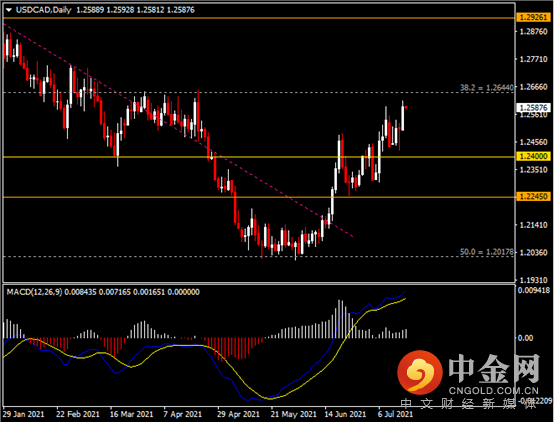
Task: Click the CNGOLD.COM.CN website text
Action: point(494,391)
